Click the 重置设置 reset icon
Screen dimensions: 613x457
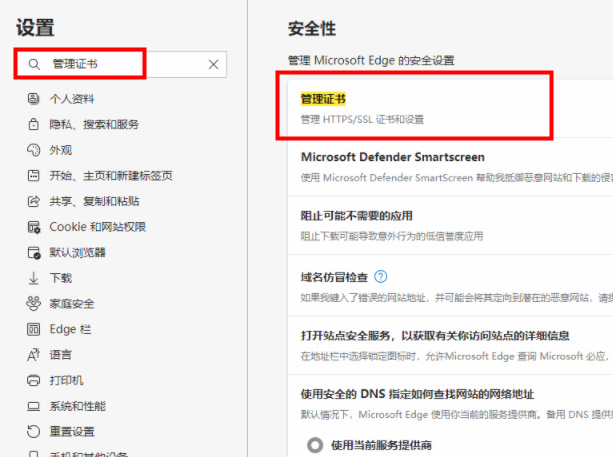[34, 432]
